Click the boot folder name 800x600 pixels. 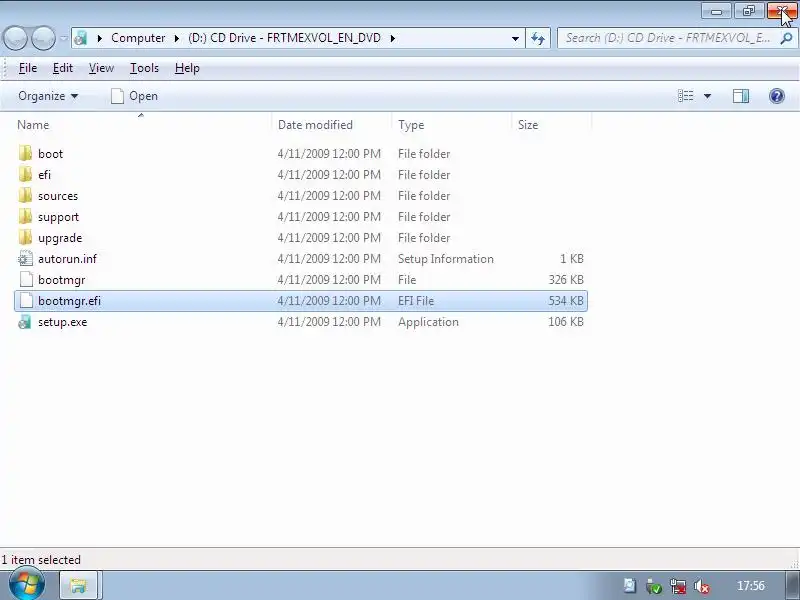click(51, 154)
